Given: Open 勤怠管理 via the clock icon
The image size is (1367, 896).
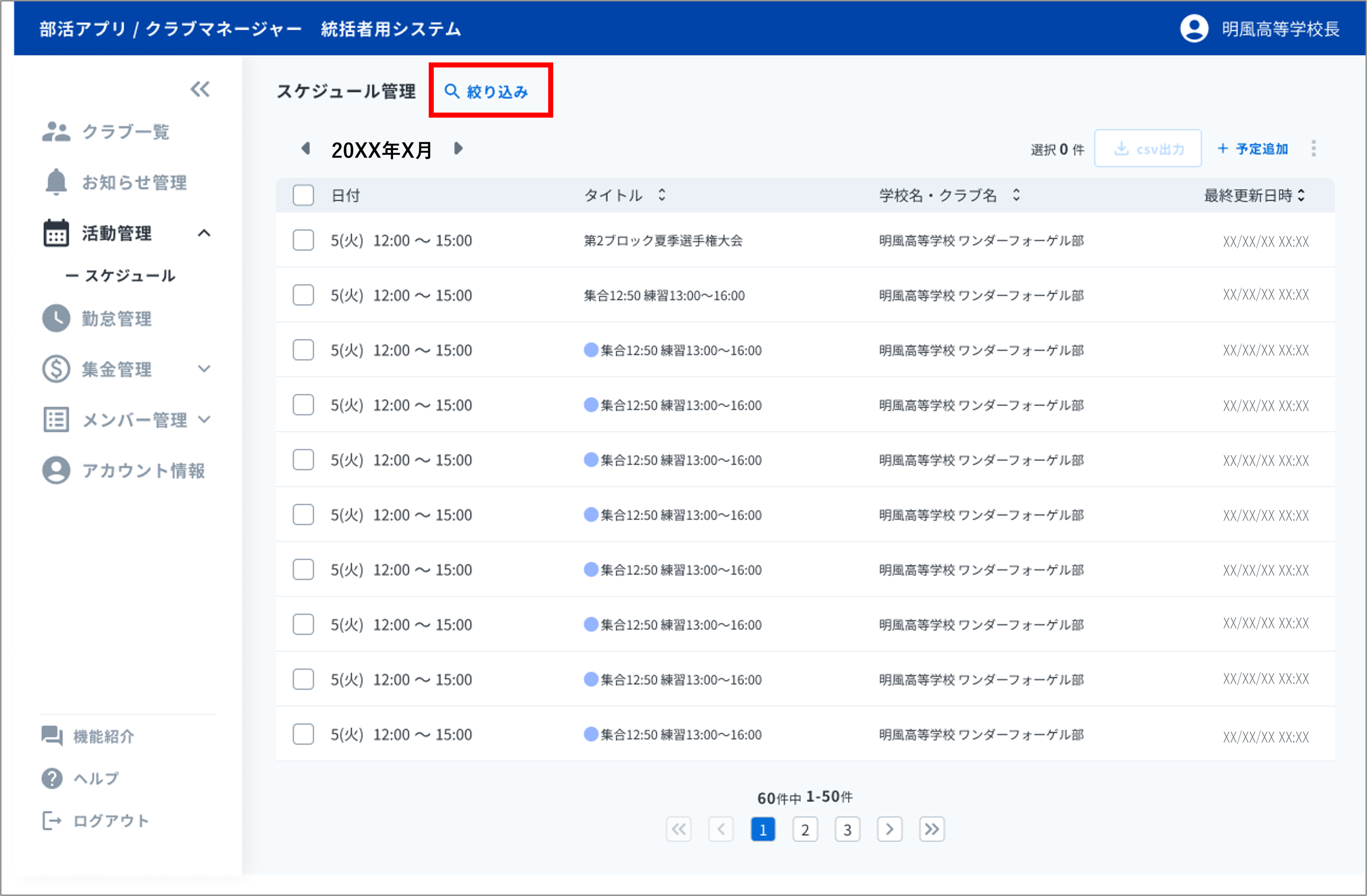Looking at the screenshot, I should point(56,318).
